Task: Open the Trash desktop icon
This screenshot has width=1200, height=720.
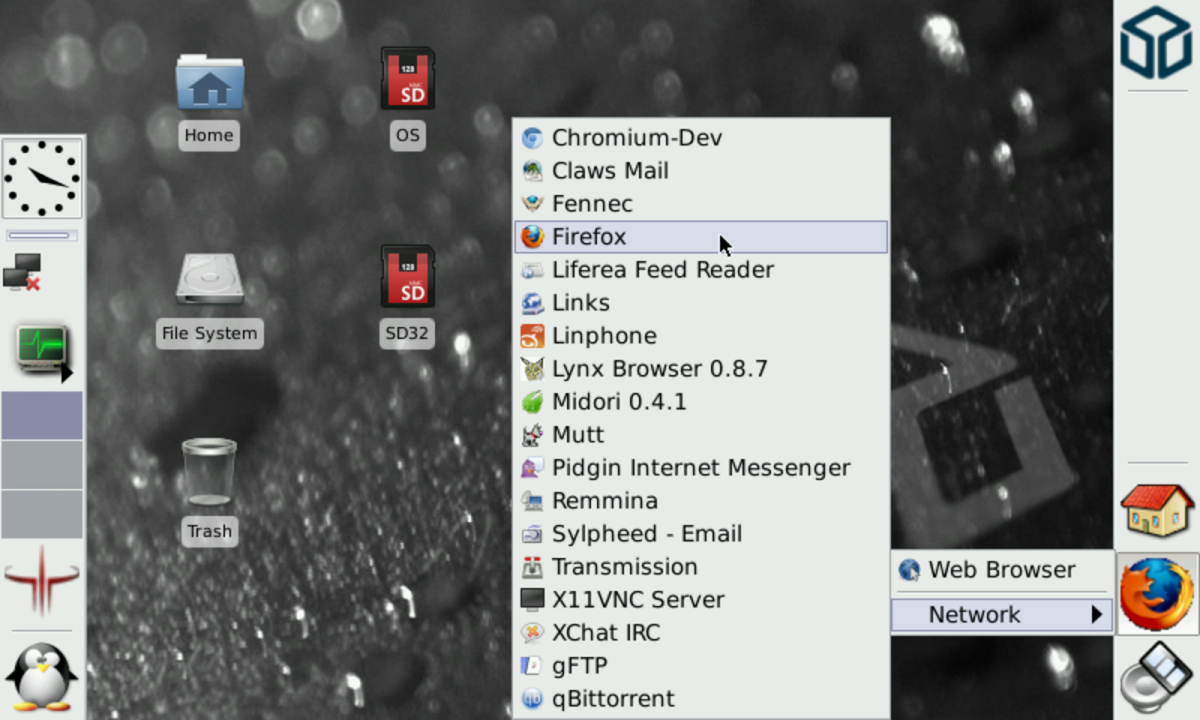Action: coord(209,474)
